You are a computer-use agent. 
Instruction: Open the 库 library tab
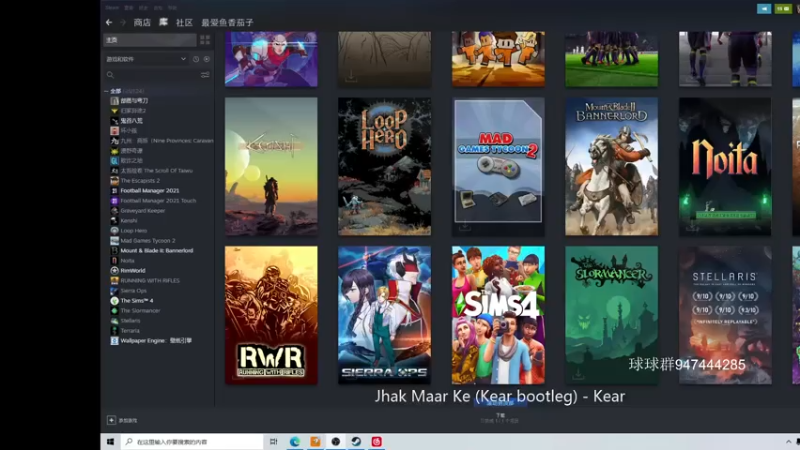[x=163, y=22]
